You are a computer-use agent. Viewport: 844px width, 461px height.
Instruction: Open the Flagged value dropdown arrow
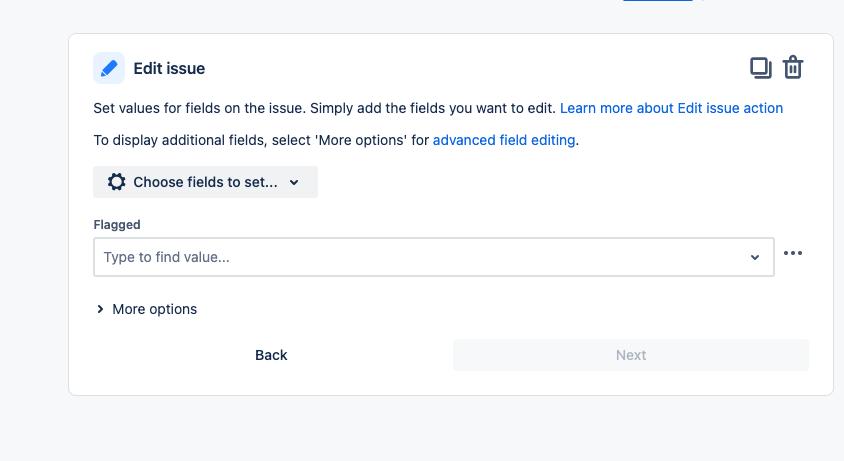[755, 258]
